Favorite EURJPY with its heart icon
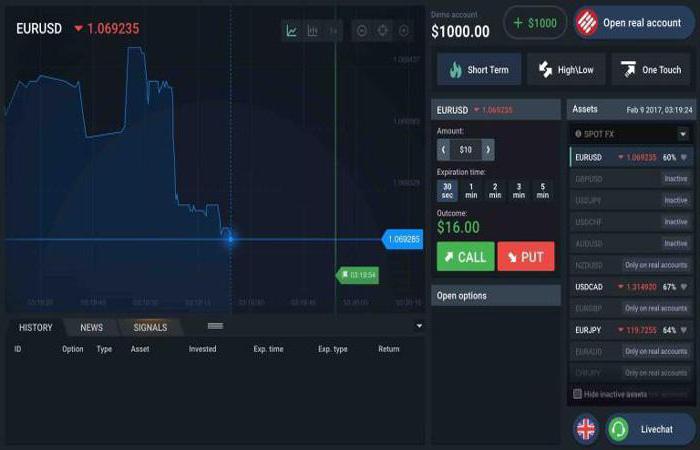Viewport: 700px width, 450px height. click(x=683, y=330)
